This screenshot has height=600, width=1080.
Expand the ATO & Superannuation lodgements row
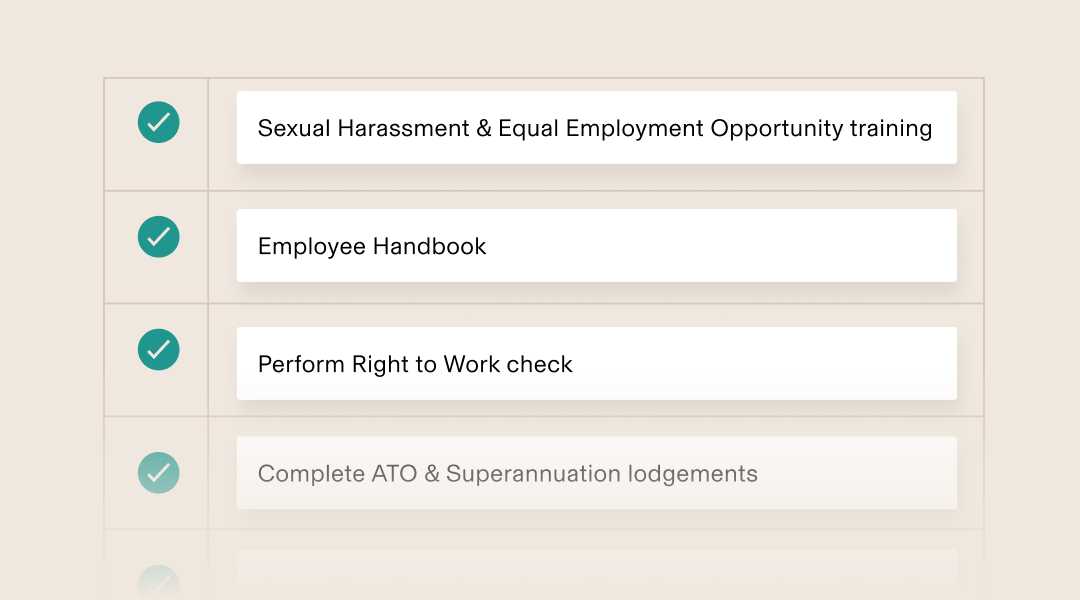(x=596, y=471)
